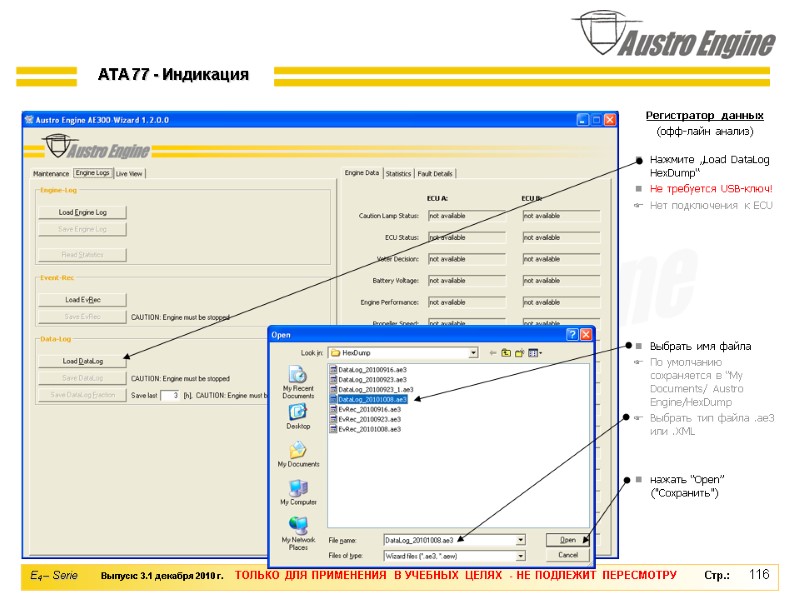Switch to the Maintenance tab
The image size is (800, 600).
coord(51,174)
